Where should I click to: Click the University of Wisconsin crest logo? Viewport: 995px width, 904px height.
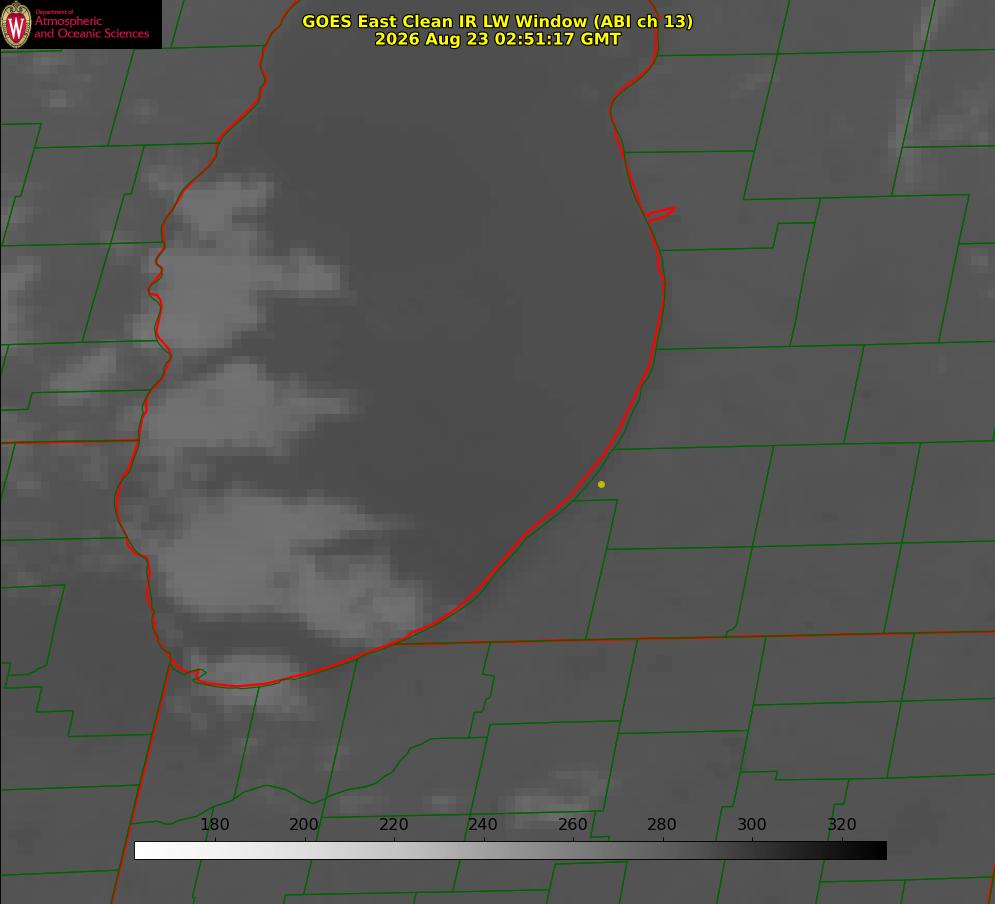[x=16, y=25]
